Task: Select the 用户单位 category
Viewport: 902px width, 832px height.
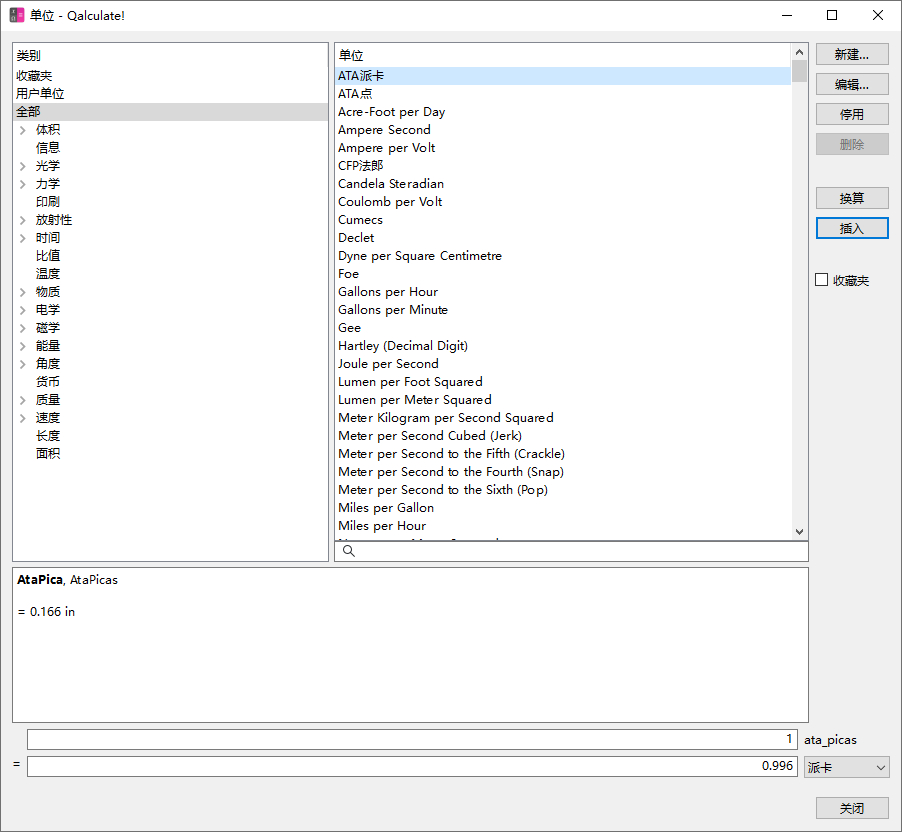Action: point(40,93)
